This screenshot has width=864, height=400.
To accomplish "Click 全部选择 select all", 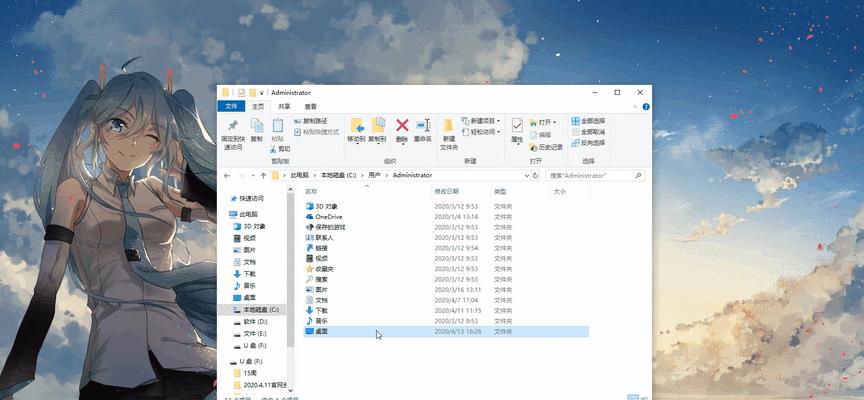I will point(588,121).
